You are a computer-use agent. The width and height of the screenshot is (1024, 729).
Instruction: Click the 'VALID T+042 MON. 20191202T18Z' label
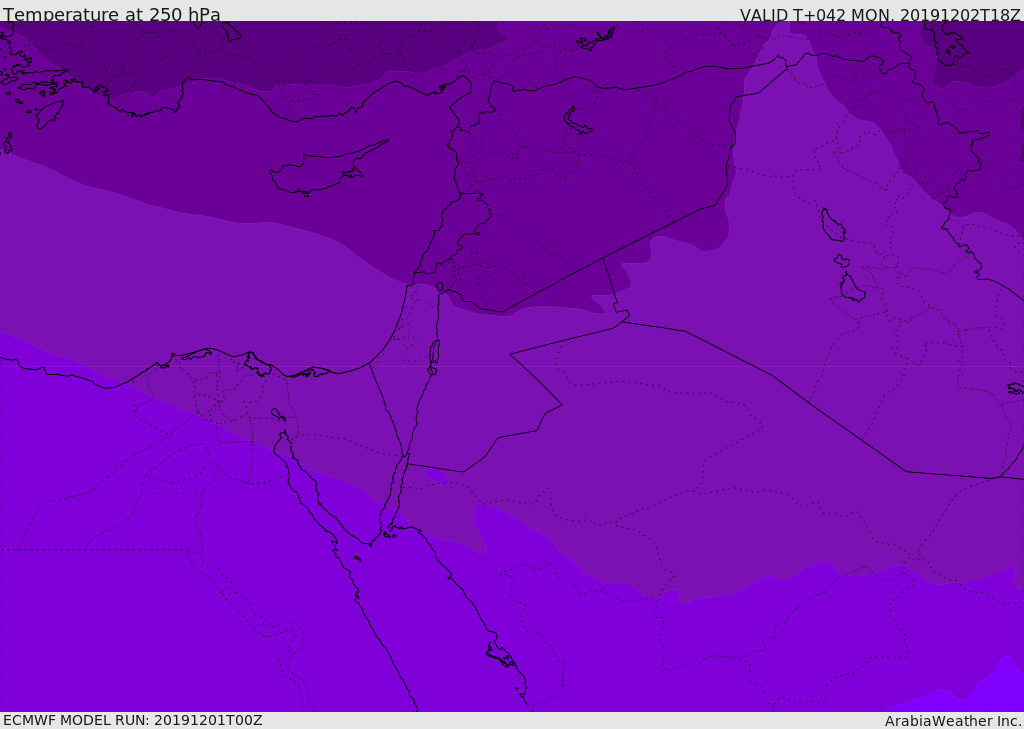(x=880, y=14)
